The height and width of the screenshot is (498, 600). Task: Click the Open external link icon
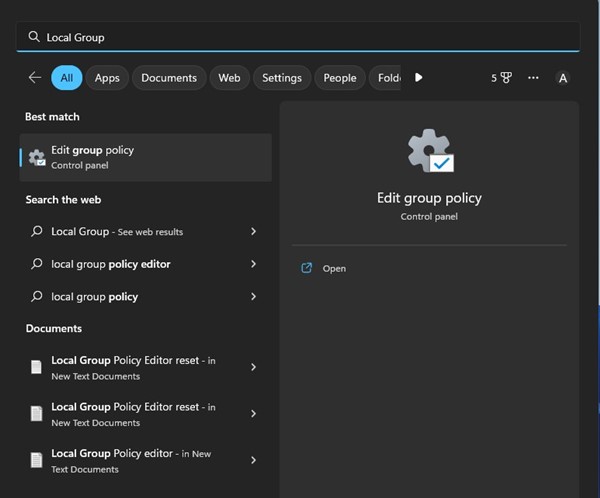307,268
